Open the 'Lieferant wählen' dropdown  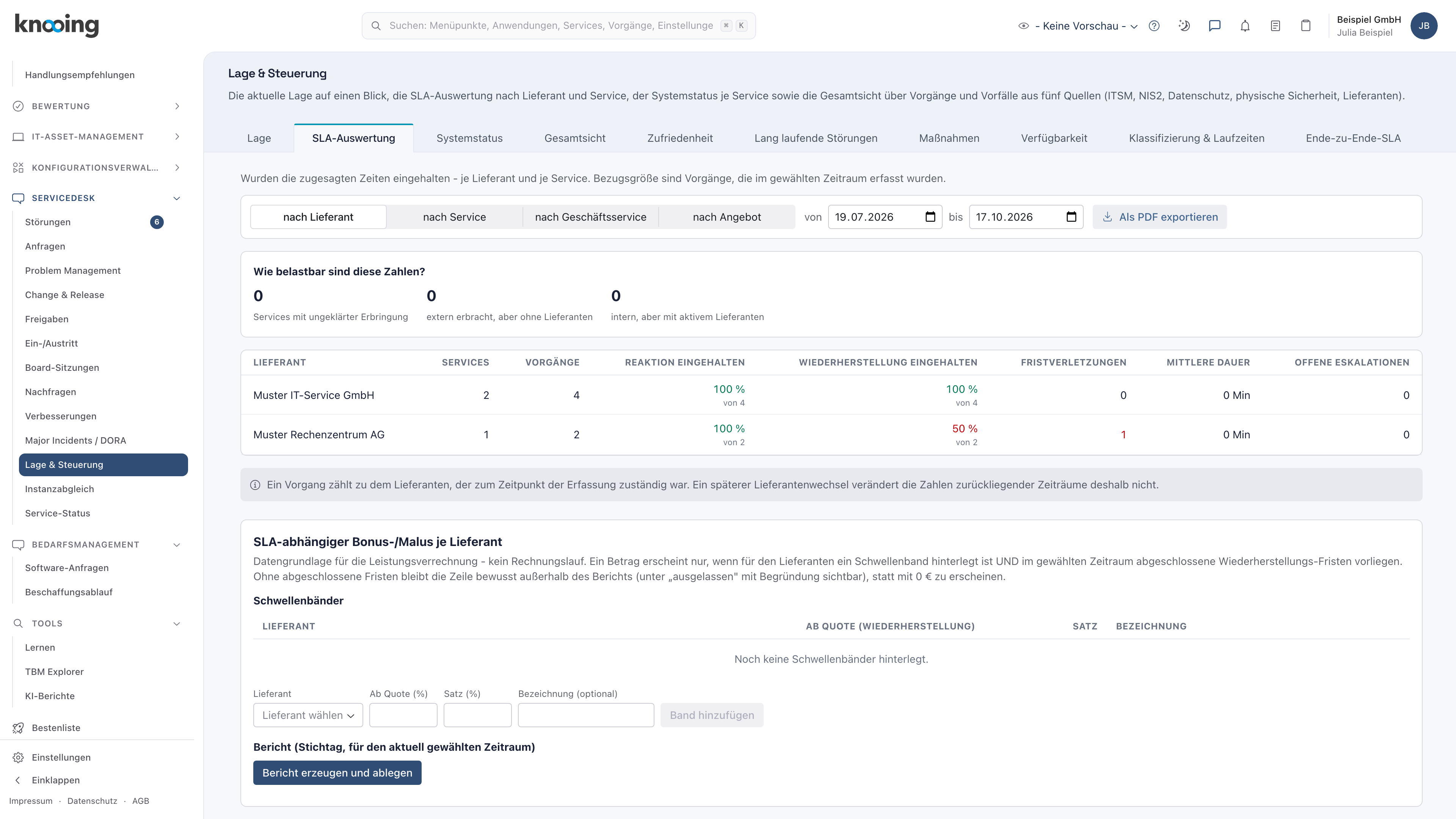pyautogui.click(x=308, y=715)
